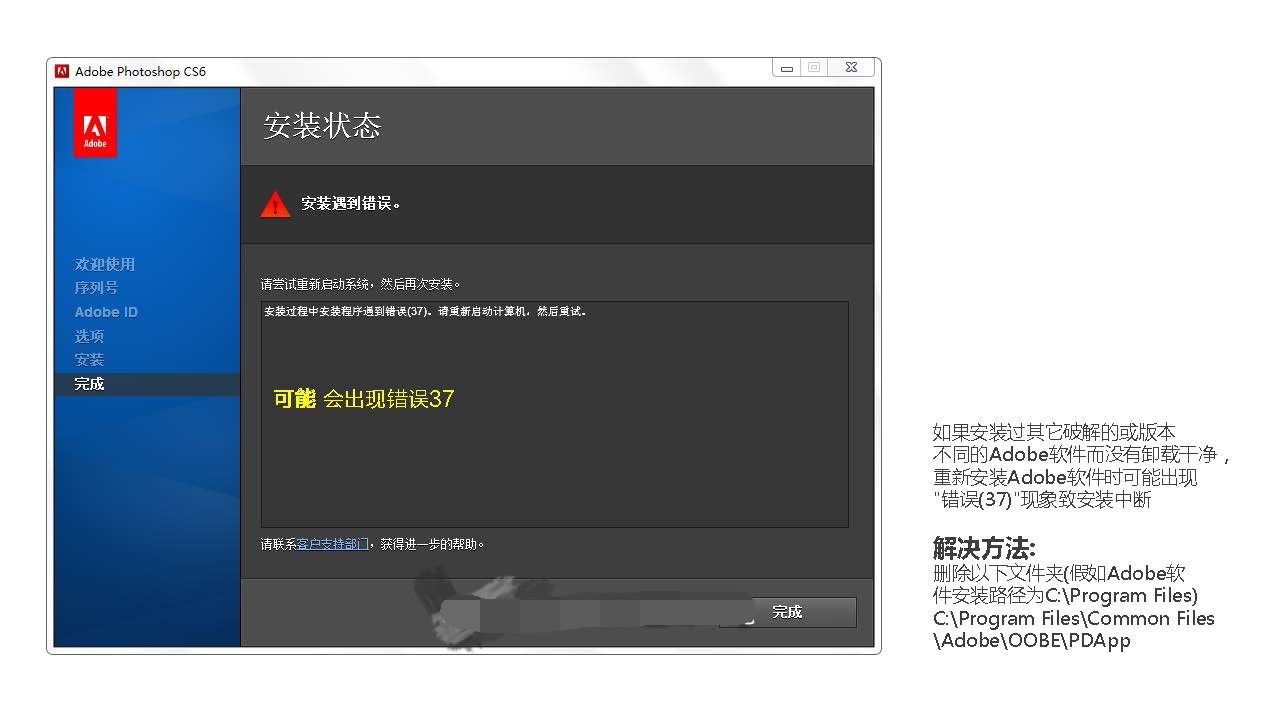The height and width of the screenshot is (720, 1280).
Task: Click the 解决方法 heading text
Action: [x=983, y=548]
